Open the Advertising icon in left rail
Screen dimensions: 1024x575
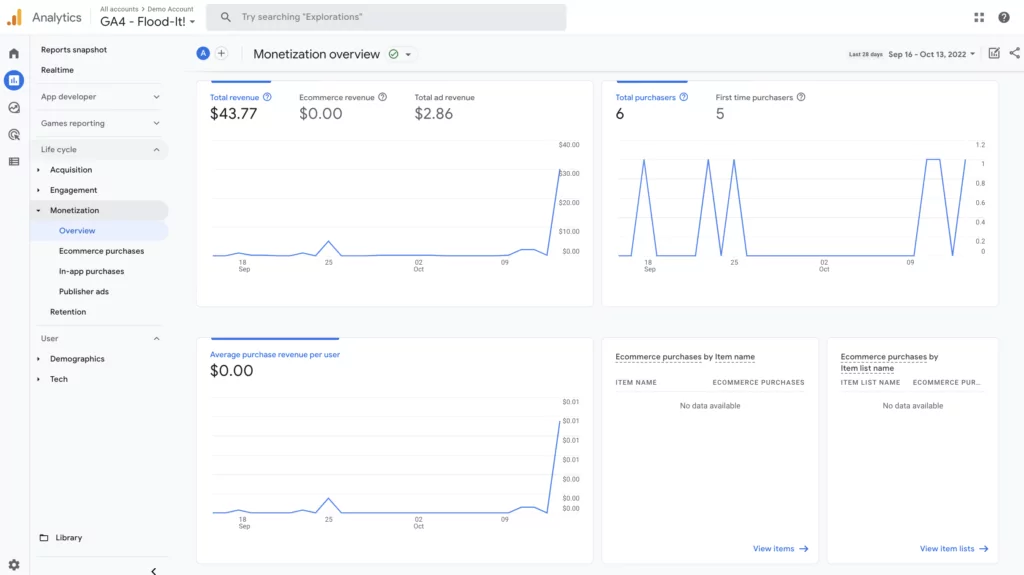tap(14, 134)
